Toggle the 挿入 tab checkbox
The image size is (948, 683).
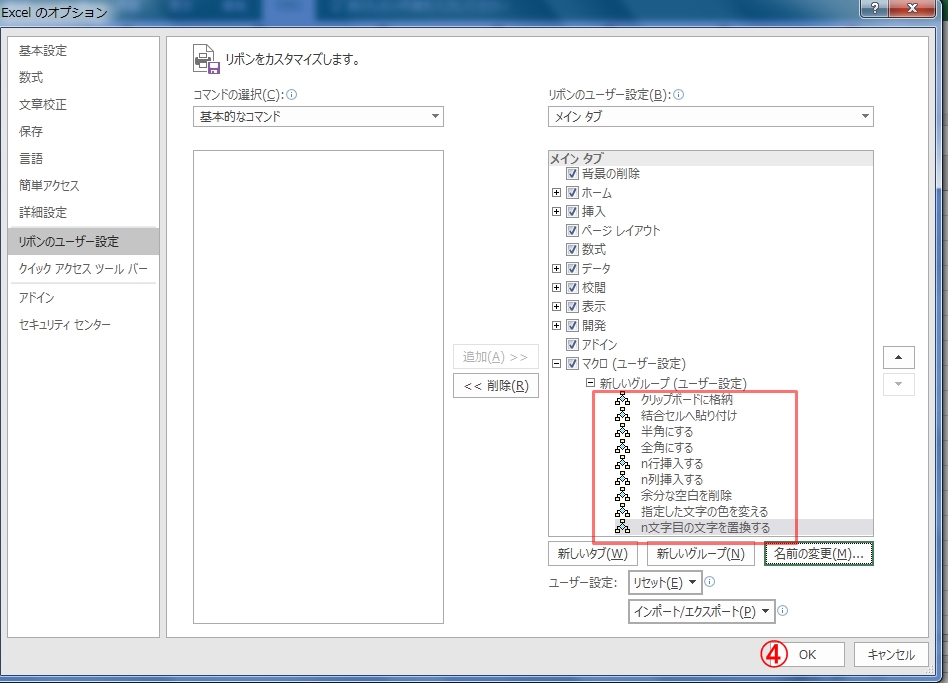pos(572,212)
